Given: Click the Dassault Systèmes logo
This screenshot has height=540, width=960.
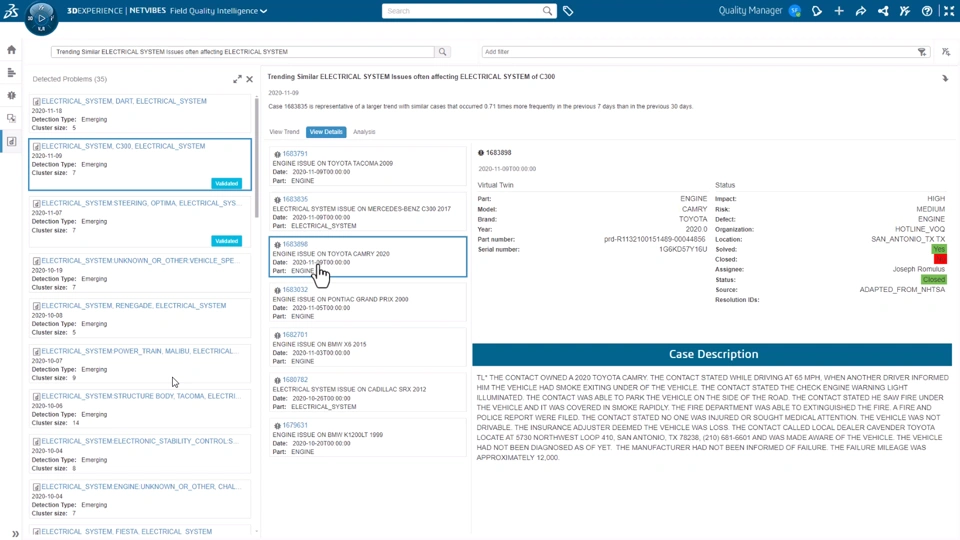Looking at the screenshot, I should pyautogui.click(x=10, y=10).
